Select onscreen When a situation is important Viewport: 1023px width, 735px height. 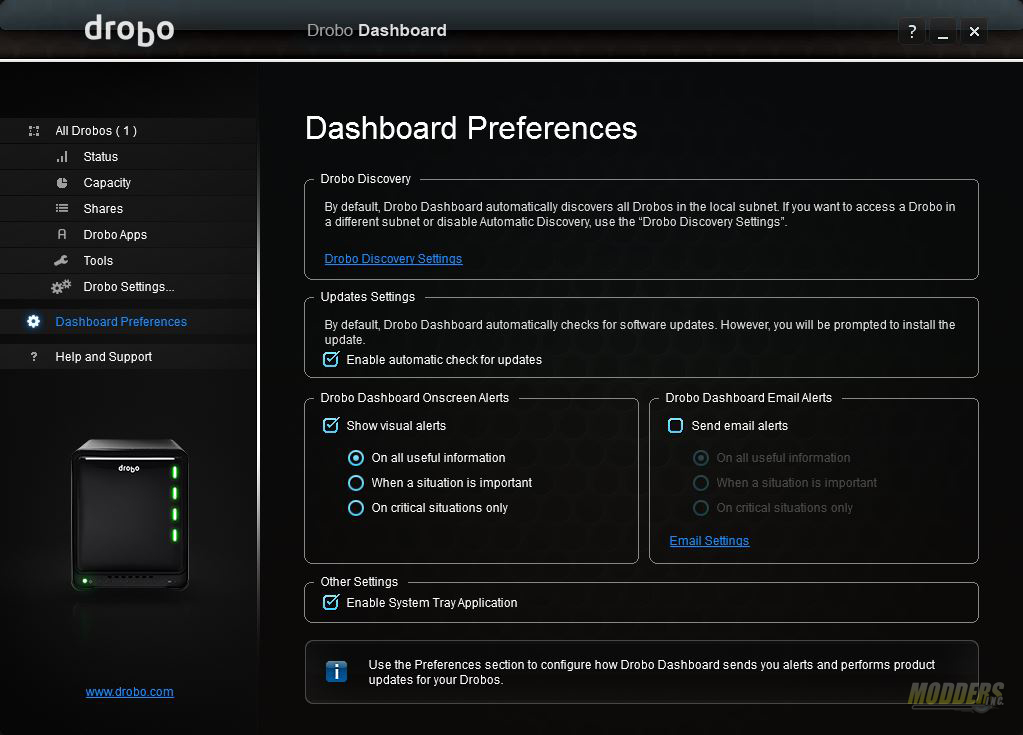pos(356,483)
